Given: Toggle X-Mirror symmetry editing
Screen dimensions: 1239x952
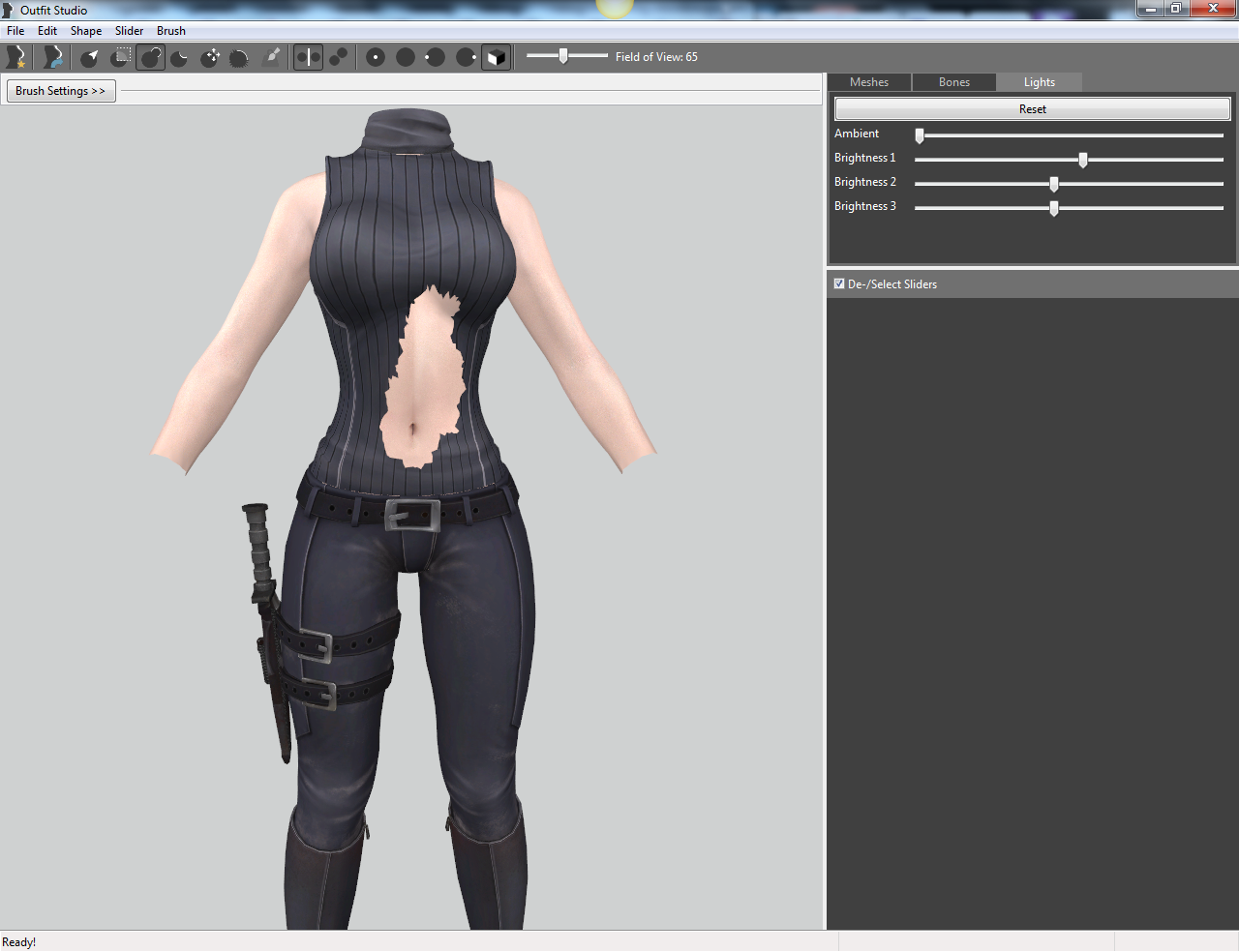Looking at the screenshot, I should click(308, 57).
